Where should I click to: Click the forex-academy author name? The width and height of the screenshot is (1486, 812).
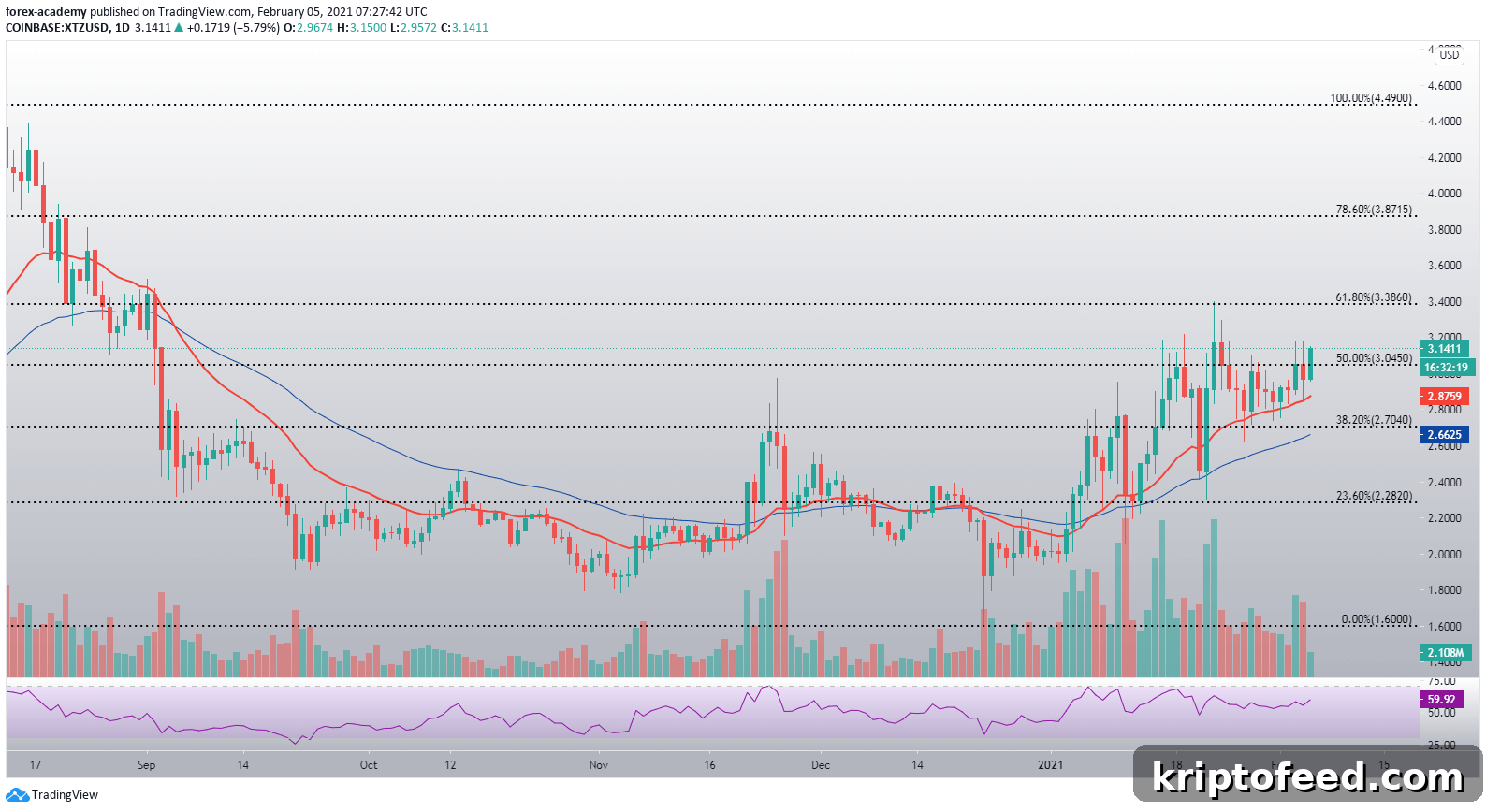46,12
